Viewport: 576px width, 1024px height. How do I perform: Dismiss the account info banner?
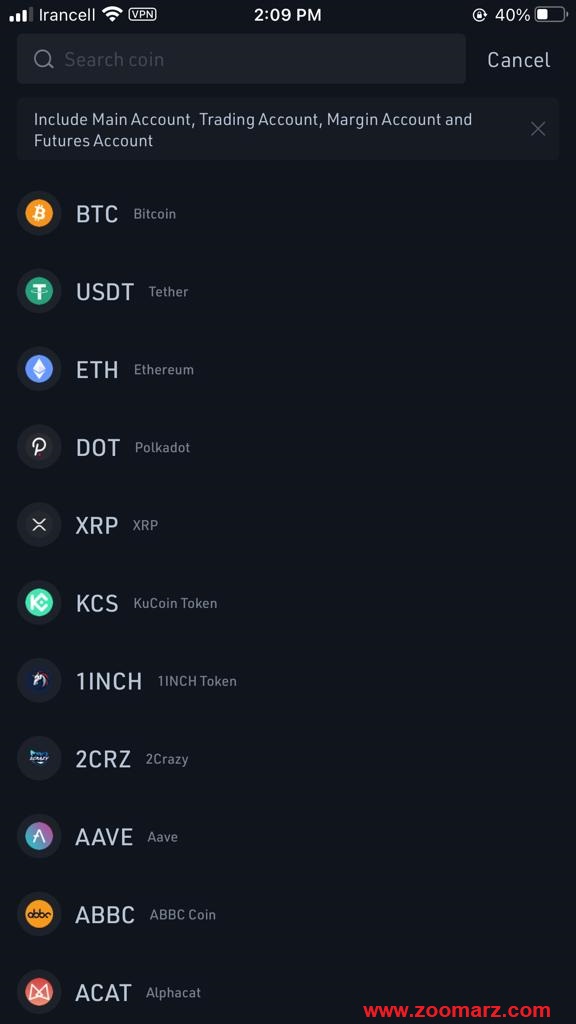[537, 129]
